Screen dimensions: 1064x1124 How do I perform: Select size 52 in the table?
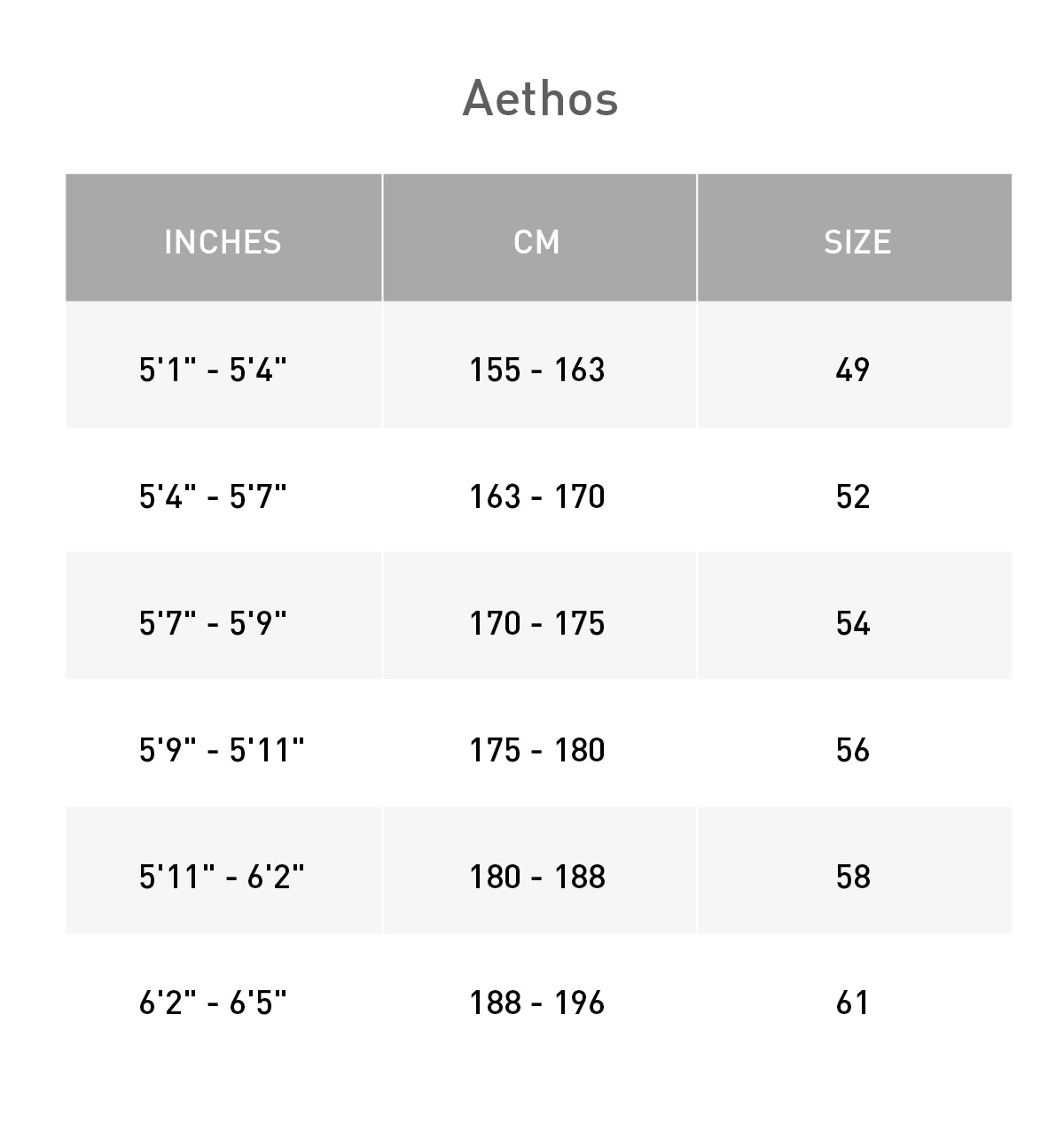point(853,496)
